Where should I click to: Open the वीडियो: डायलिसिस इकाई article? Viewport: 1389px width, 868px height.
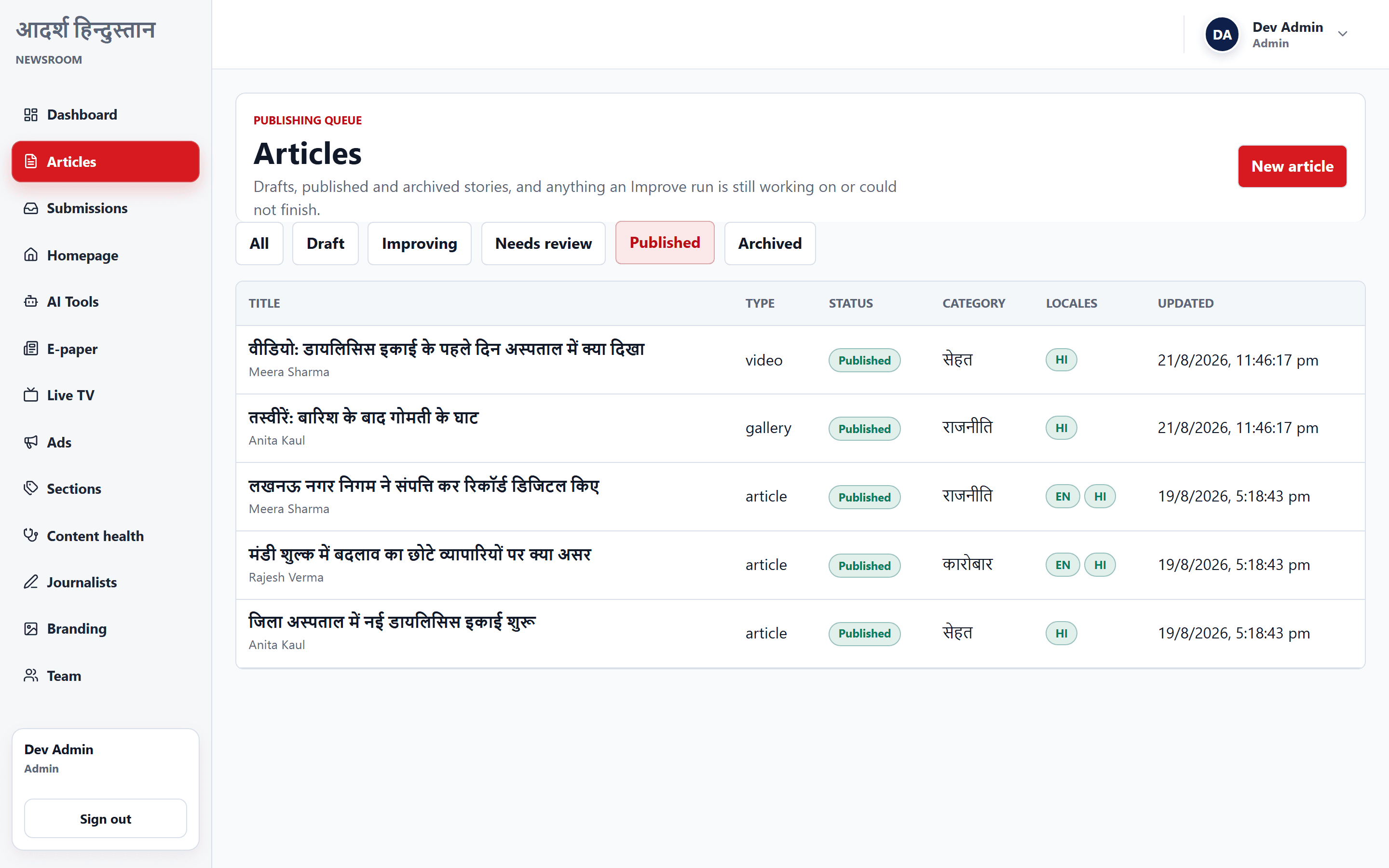click(447, 349)
